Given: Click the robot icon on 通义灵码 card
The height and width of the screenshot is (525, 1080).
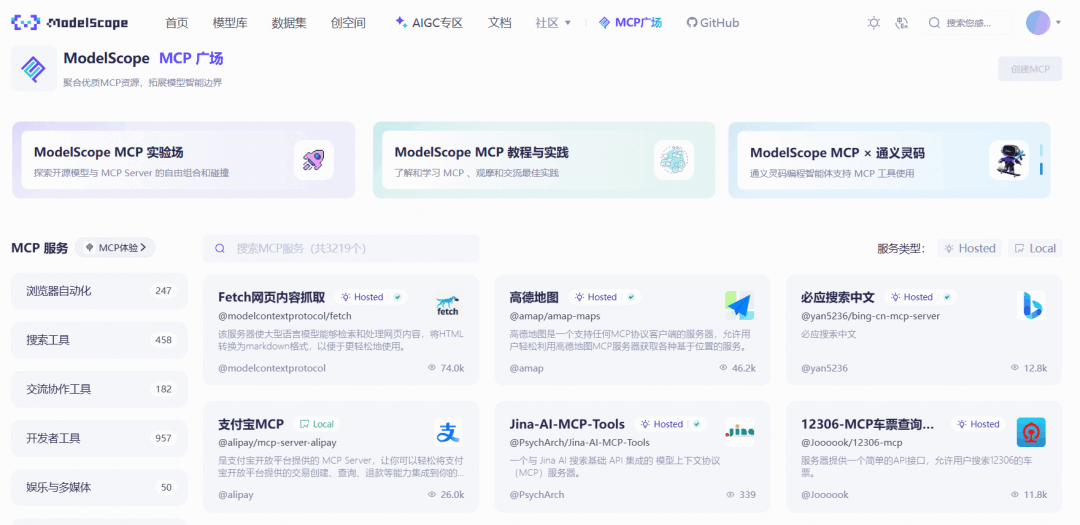Looking at the screenshot, I should [x=1009, y=161].
